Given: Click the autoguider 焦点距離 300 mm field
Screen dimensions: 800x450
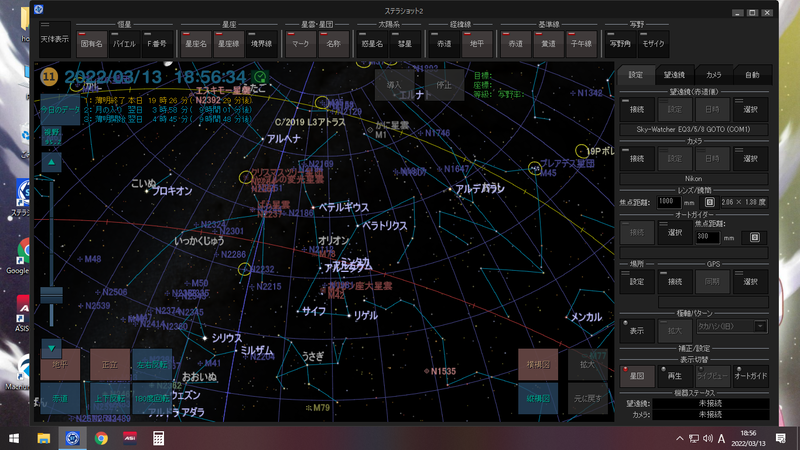Looking at the screenshot, I should (x=708, y=237).
